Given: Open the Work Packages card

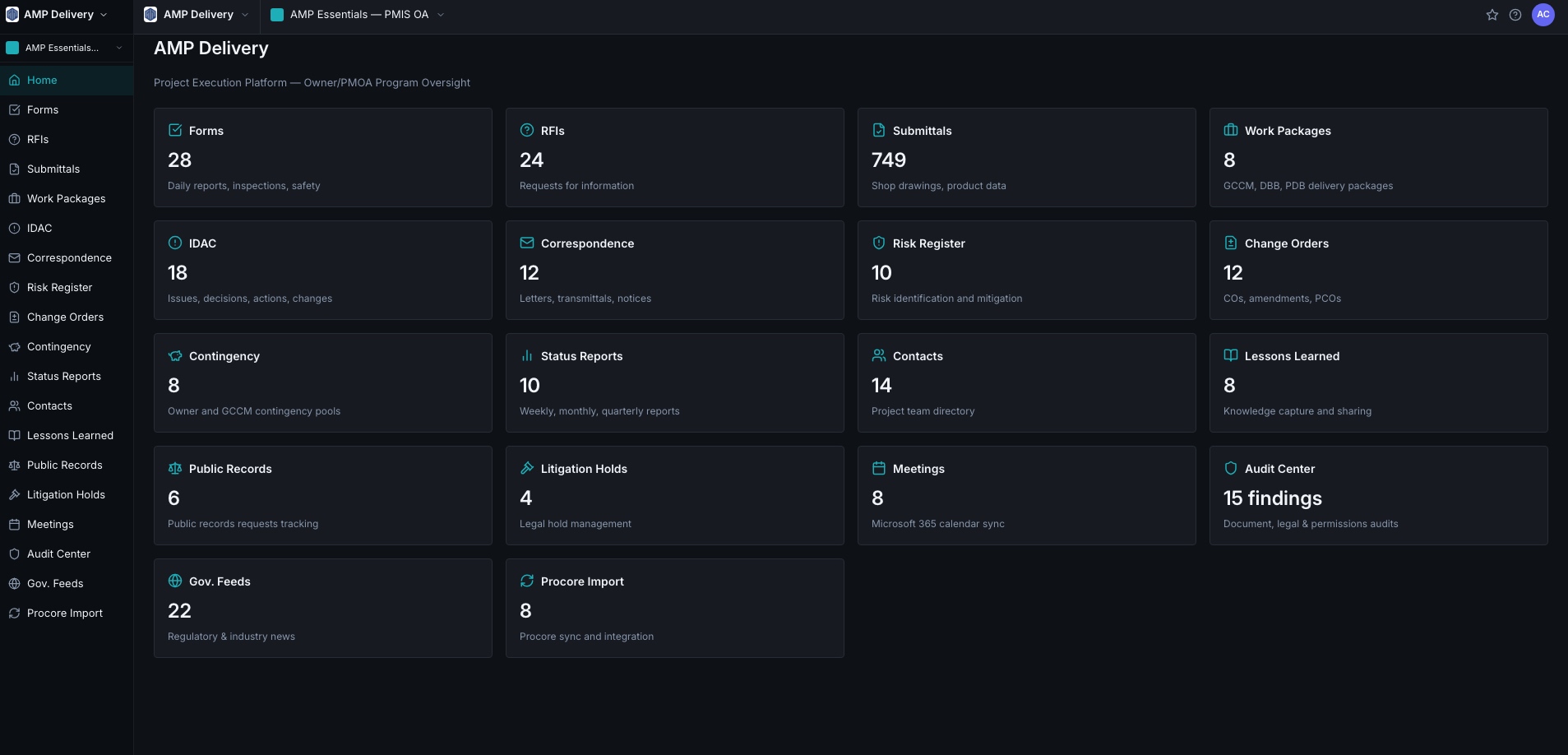Looking at the screenshot, I should [1379, 157].
